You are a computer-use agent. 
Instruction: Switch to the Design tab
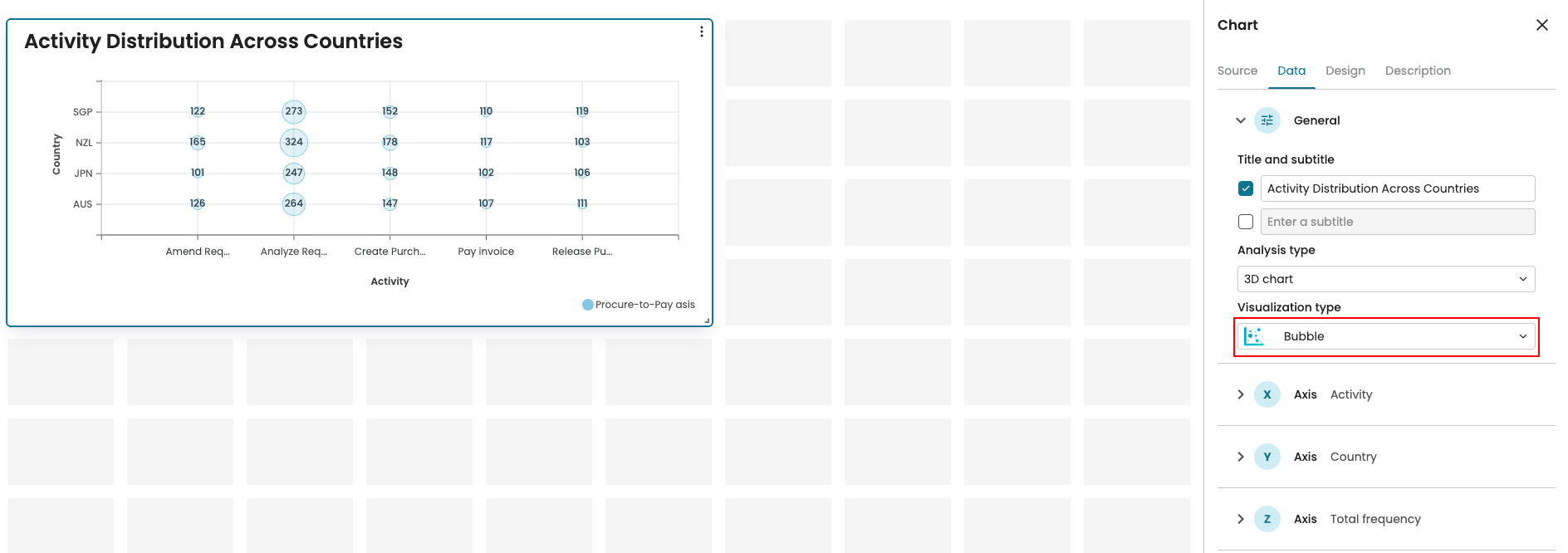pyautogui.click(x=1345, y=71)
